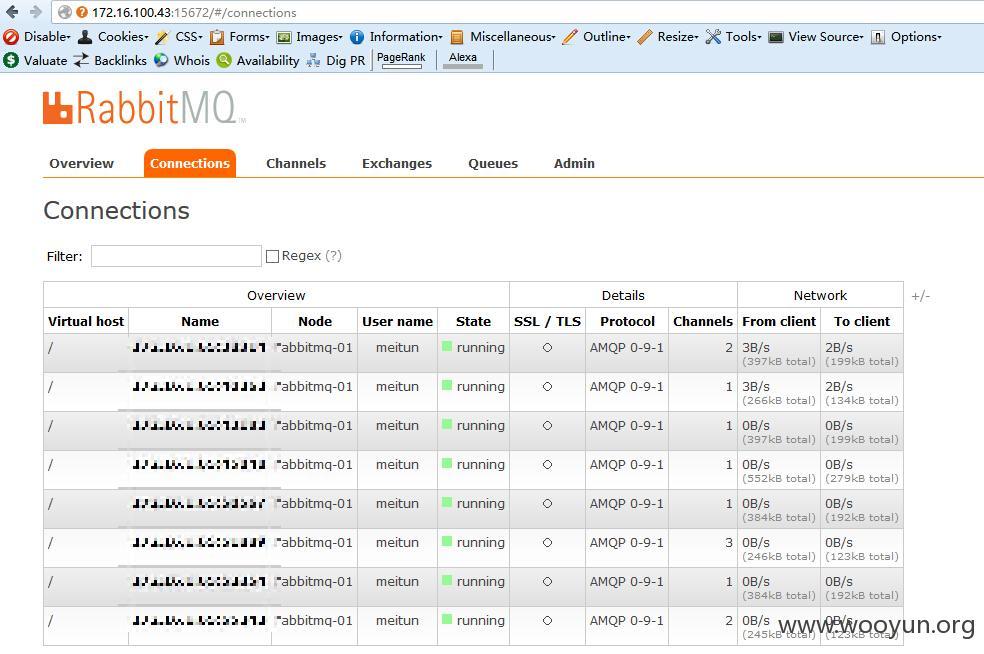The height and width of the screenshot is (654, 984).
Task: Sort by Protocol column header
Action: coord(627,321)
